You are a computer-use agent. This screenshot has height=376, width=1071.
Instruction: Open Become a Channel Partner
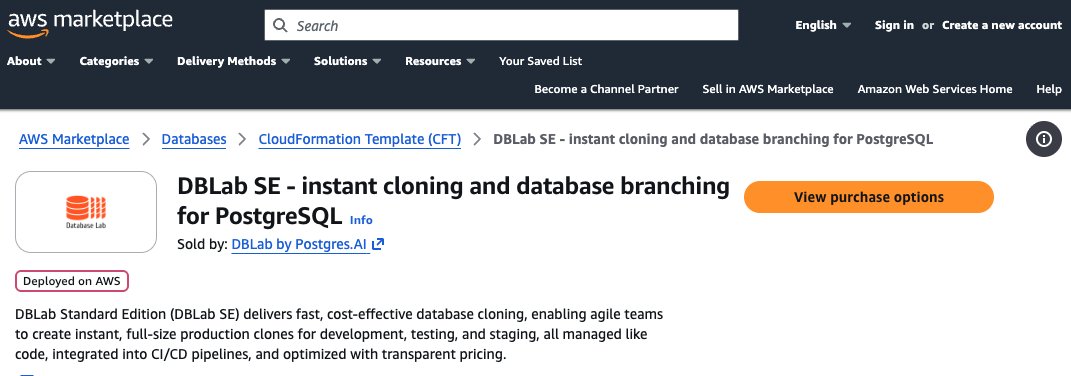[607, 89]
